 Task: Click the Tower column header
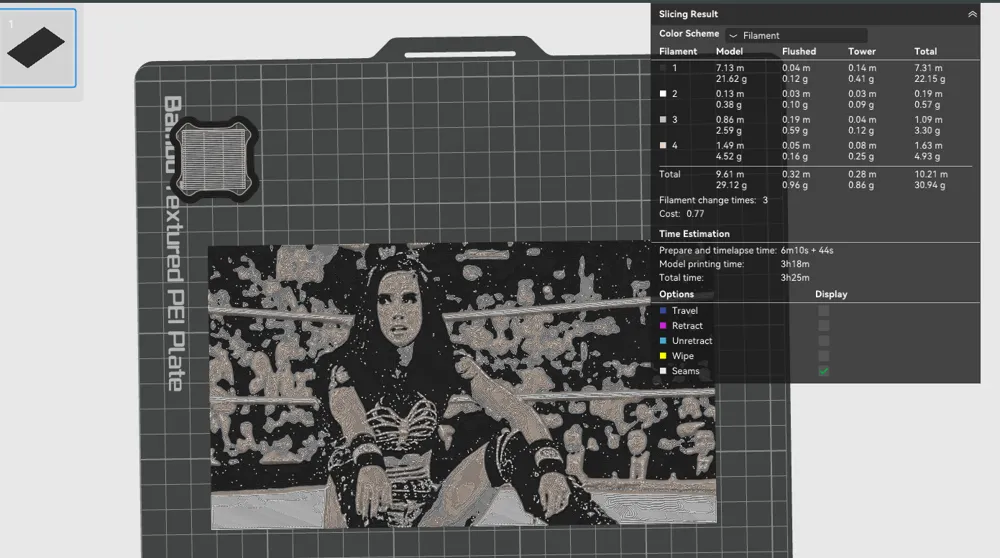point(862,52)
